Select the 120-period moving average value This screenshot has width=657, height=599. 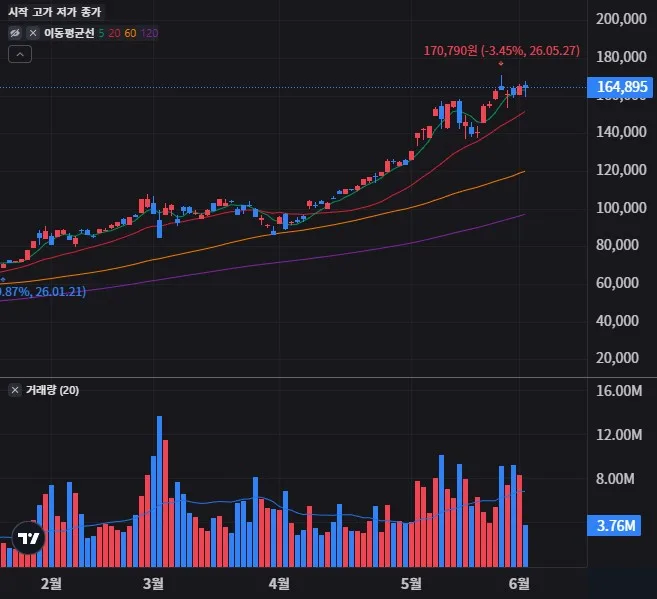tap(149, 33)
